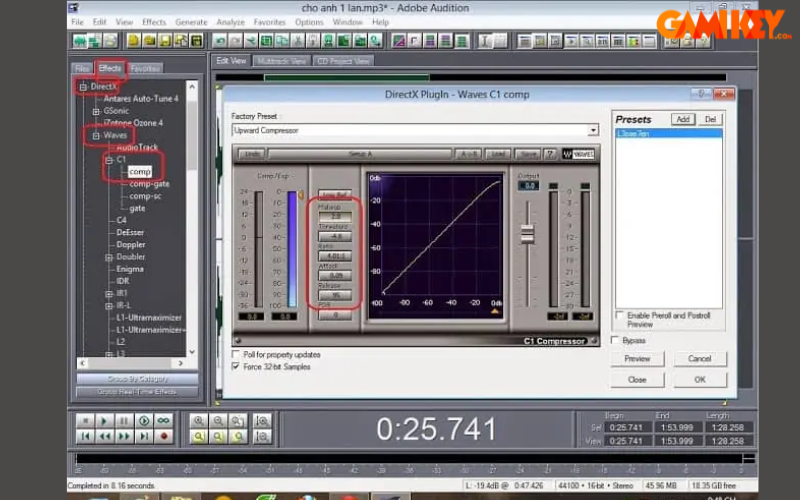The image size is (800, 500).
Task: Switch to CD Project View tab
Action: click(343, 61)
